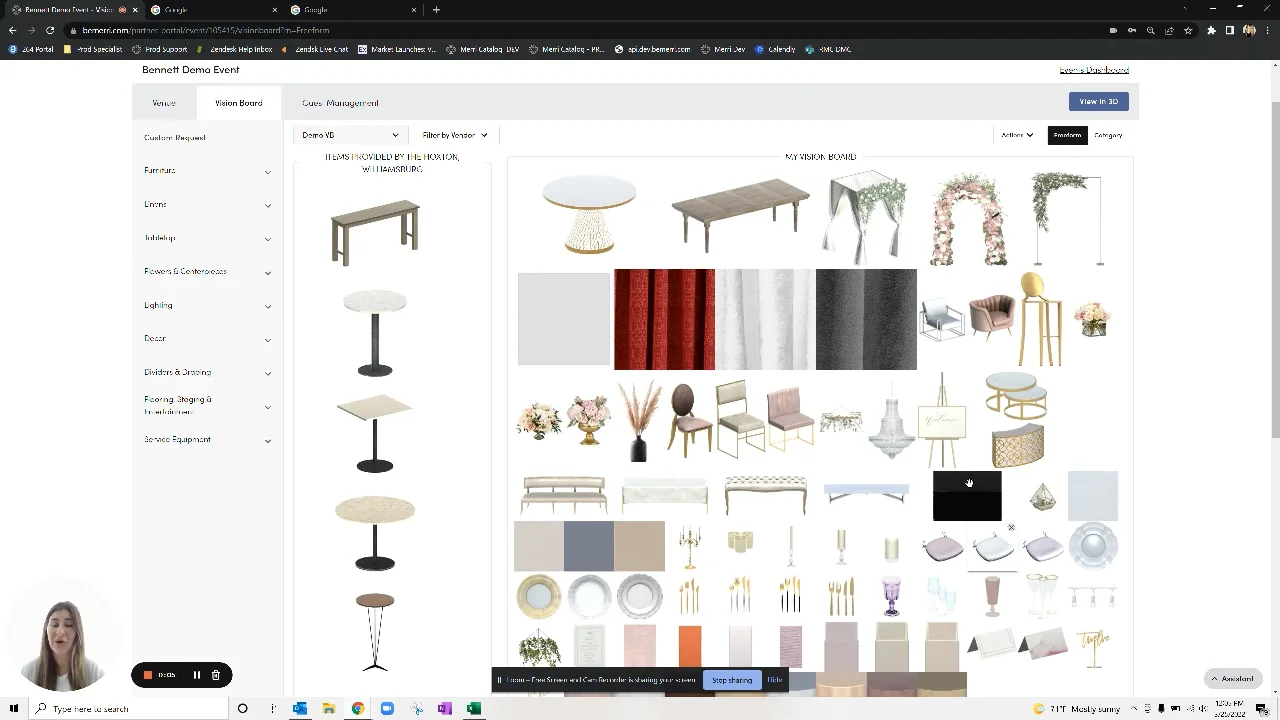
Task: Click Stop sharing button
Action: (732, 680)
